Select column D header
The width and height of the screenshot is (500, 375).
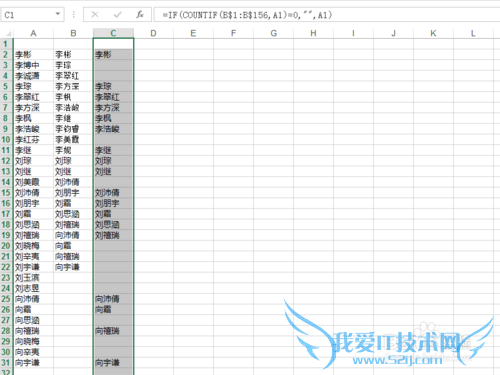click(x=153, y=33)
